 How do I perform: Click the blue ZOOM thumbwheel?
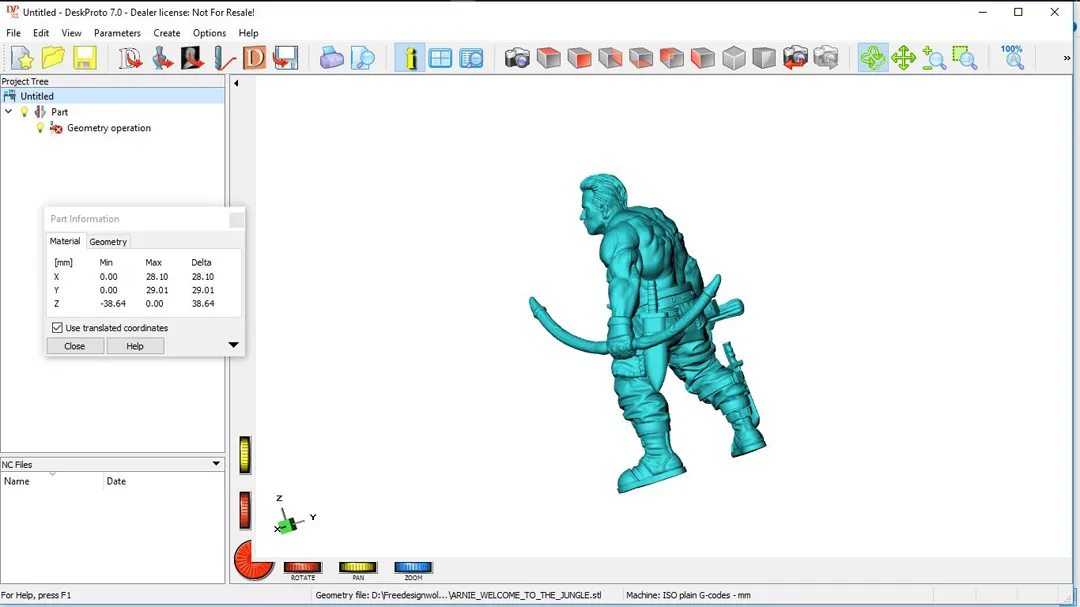pos(413,567)
